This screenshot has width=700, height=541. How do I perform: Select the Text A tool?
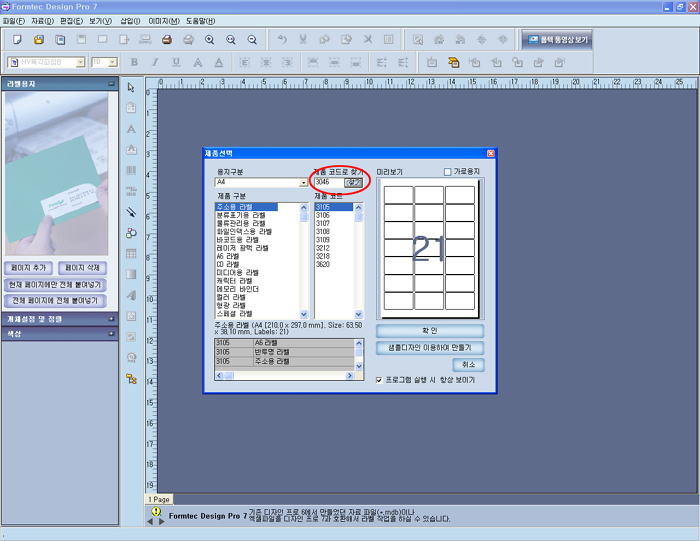[x=131, y=129]
